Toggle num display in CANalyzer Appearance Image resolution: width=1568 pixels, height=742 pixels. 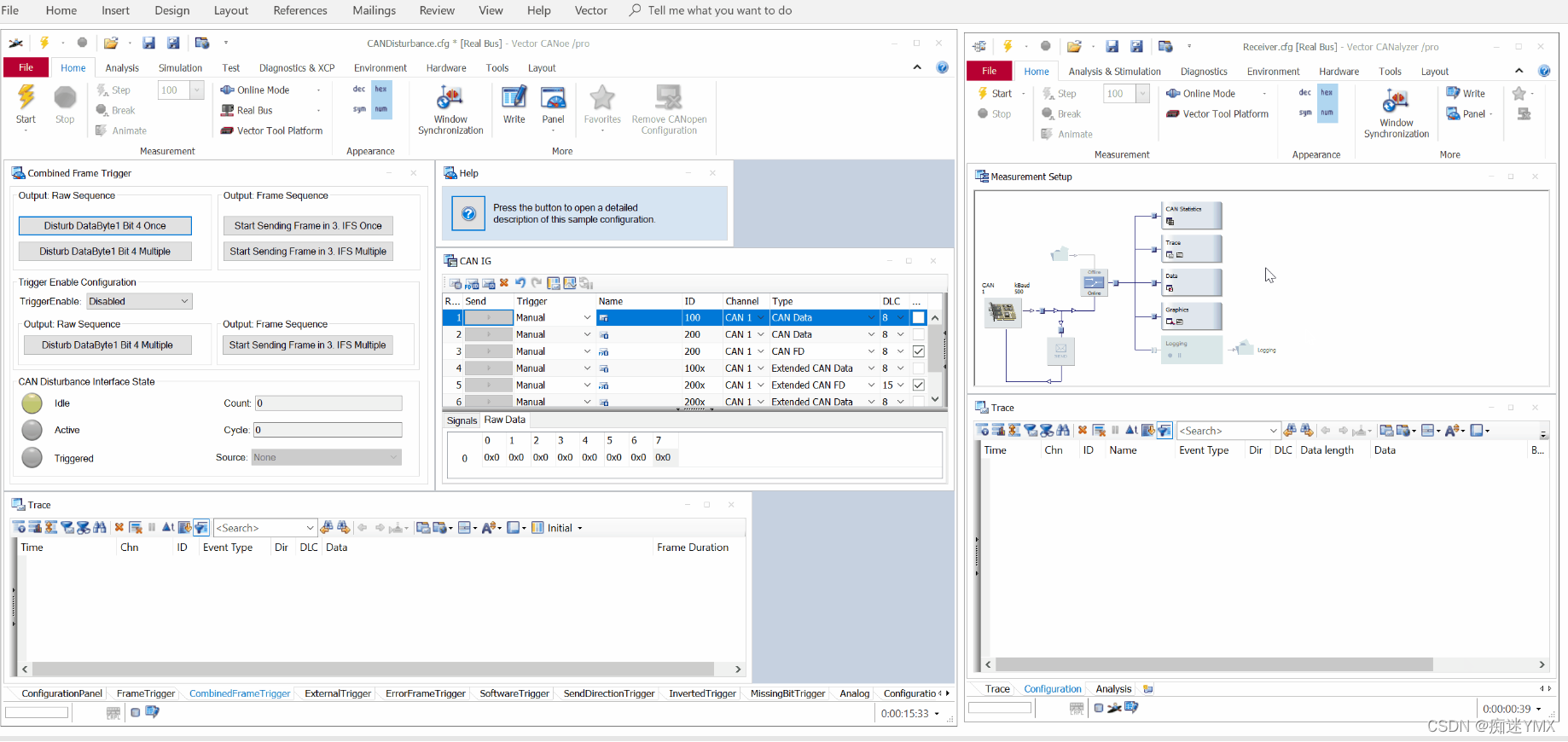click(1327, 113)
